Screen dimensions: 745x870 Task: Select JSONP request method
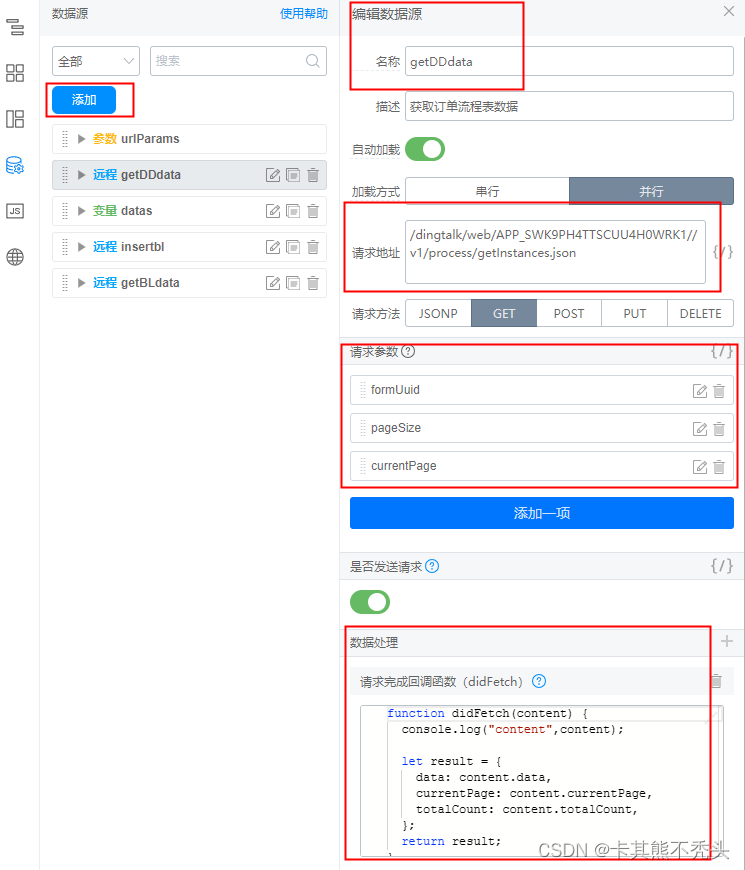click(x=438, y=313)
